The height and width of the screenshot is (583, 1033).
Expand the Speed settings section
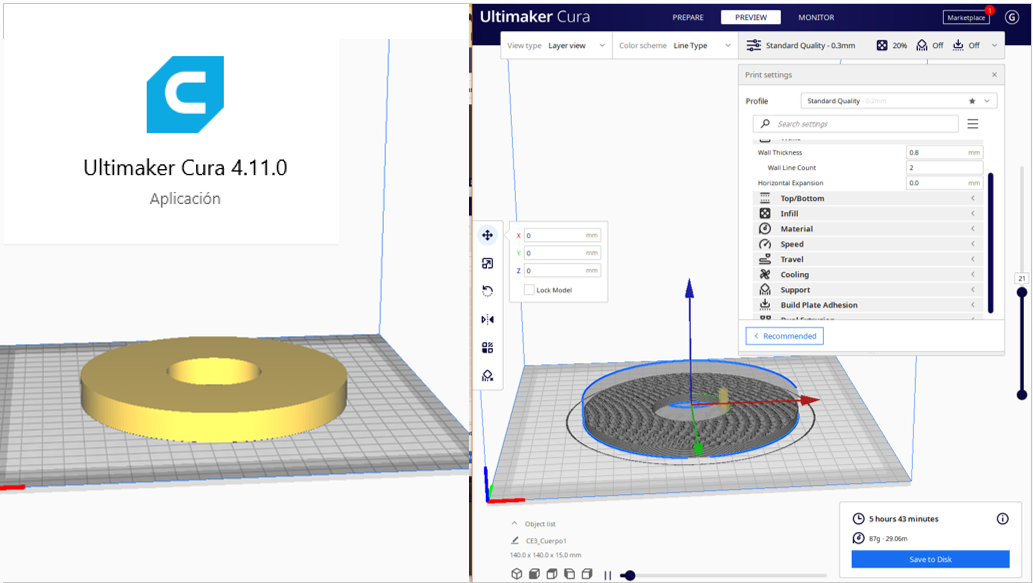click(867, 244)
